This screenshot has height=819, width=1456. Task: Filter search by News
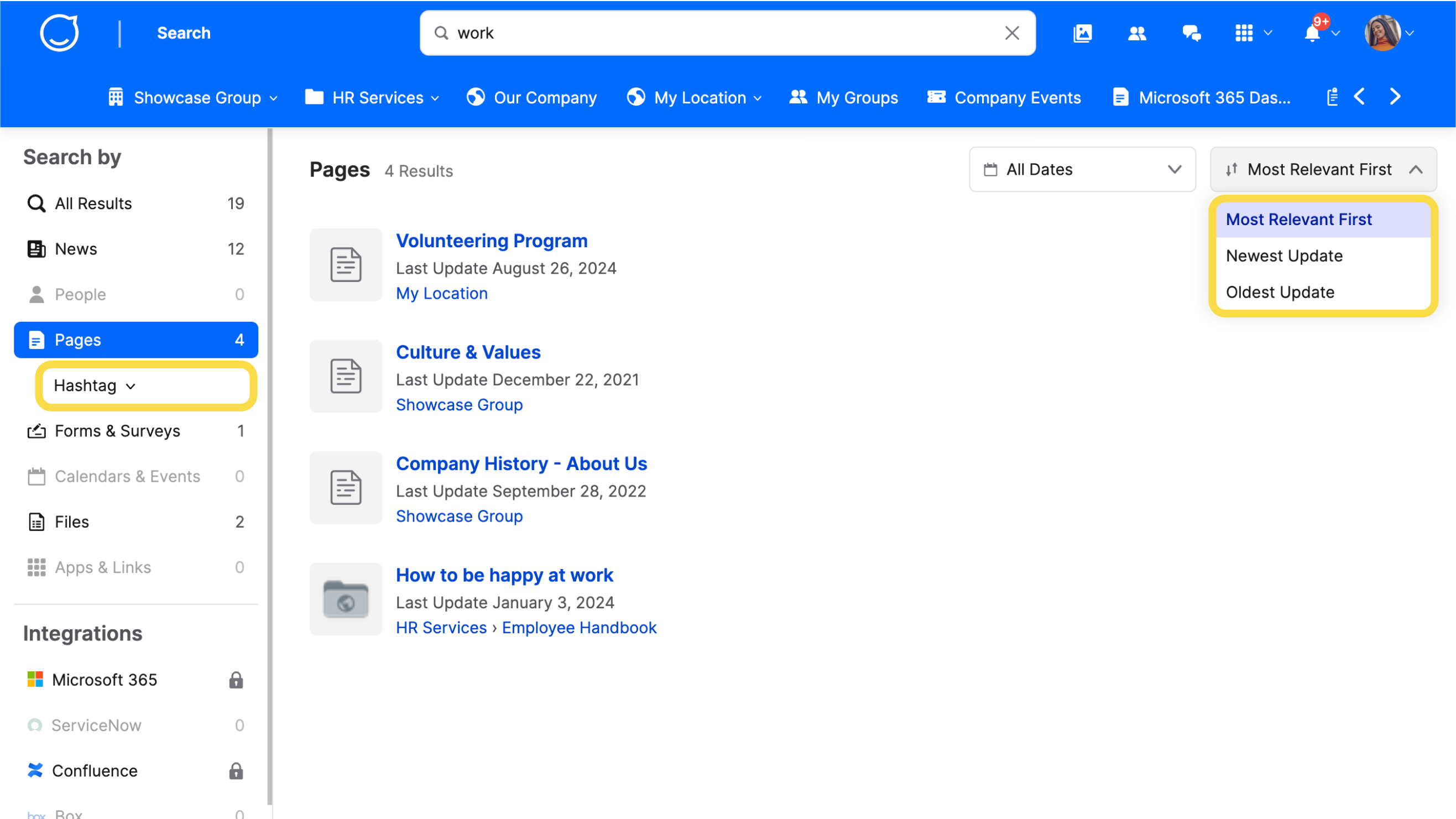click(x=135, y=249)
